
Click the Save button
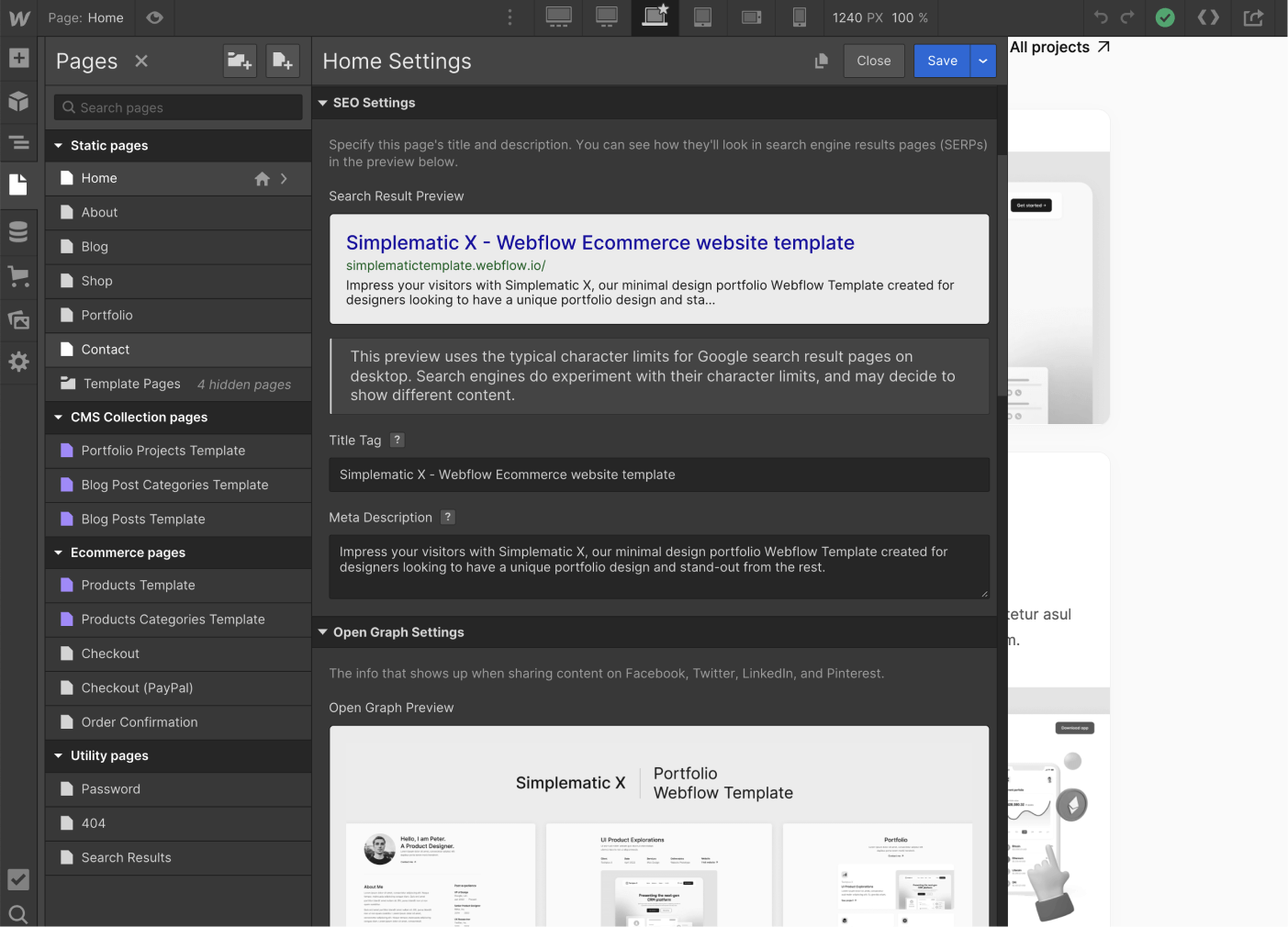click(x=942, y=61)
